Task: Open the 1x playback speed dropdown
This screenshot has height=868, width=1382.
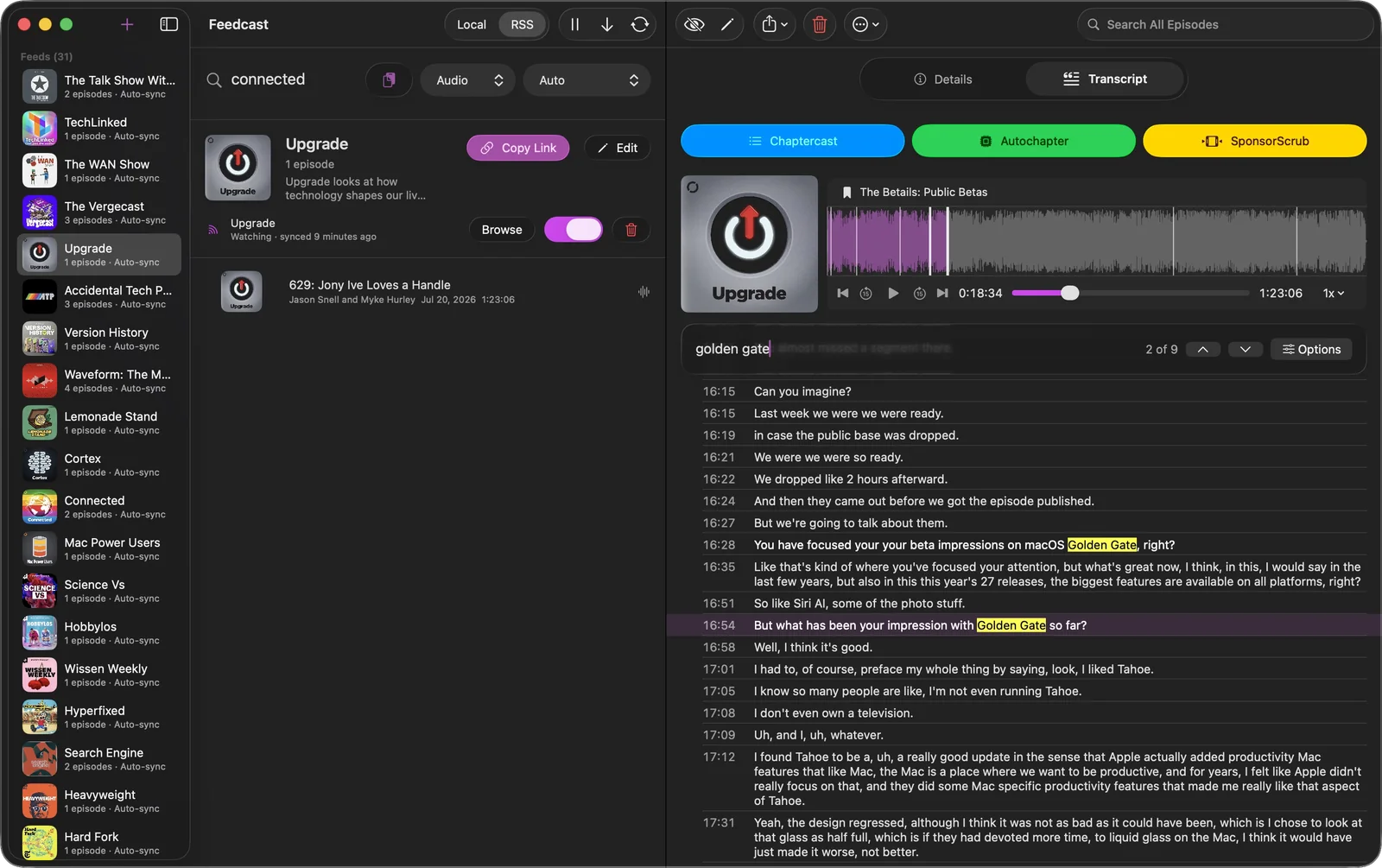Action: tap(1334, 294)
